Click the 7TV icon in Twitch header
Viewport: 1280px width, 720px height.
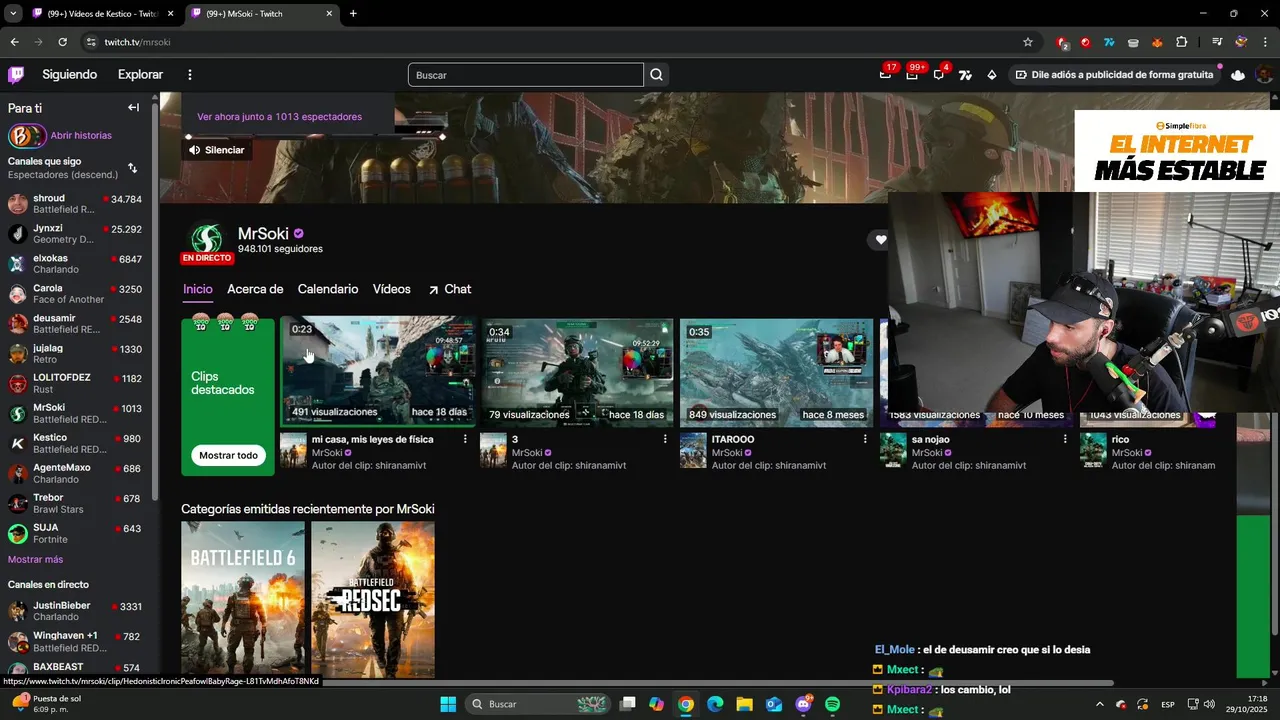click(x=965, y=75)
